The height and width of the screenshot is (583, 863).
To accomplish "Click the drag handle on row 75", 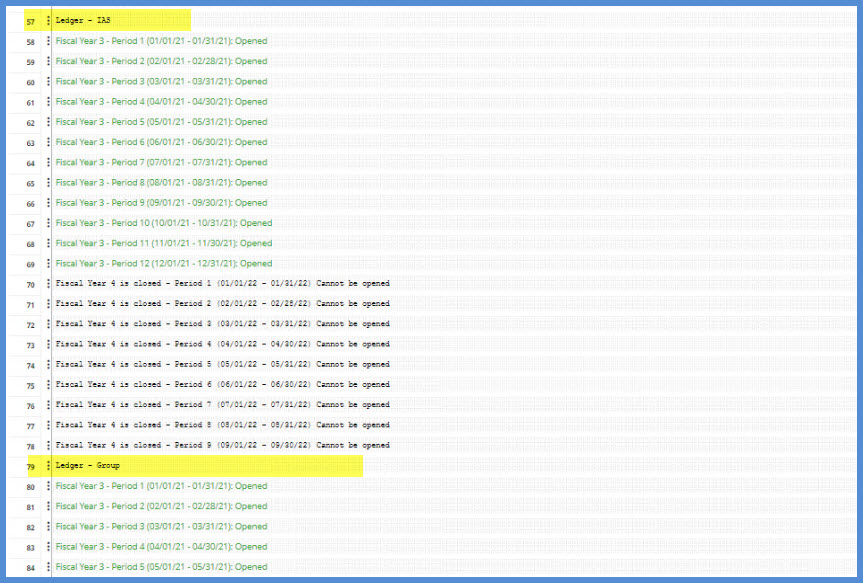I will 48,385.
